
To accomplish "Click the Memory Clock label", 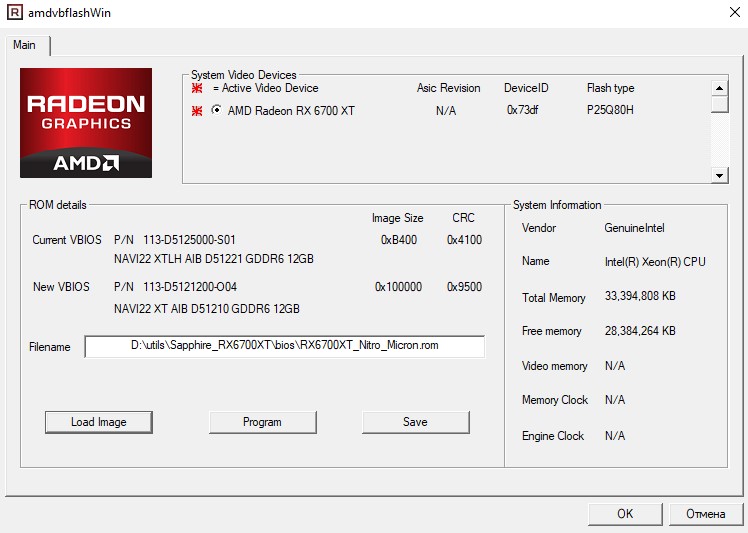I will [555, 400].
